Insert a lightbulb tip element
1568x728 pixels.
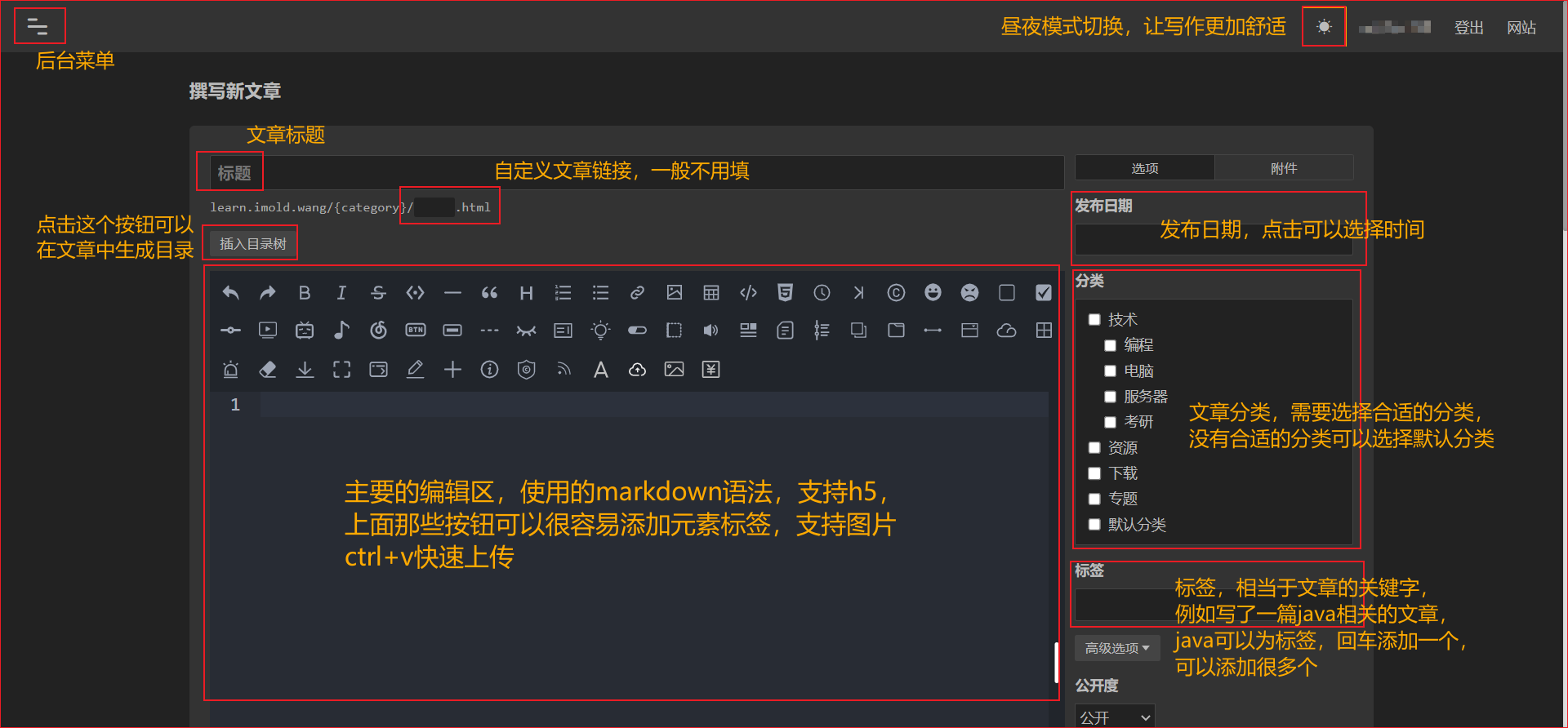(600, 330)
